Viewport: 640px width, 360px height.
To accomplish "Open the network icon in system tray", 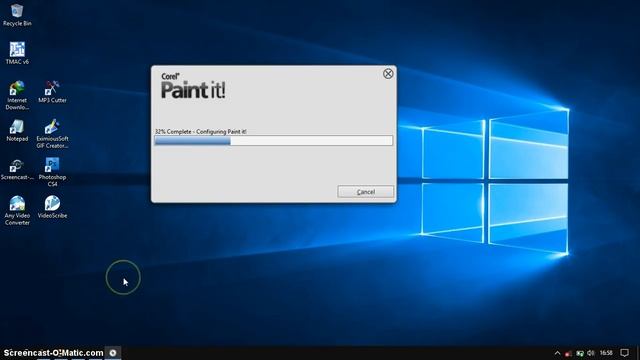I will 580,353.
